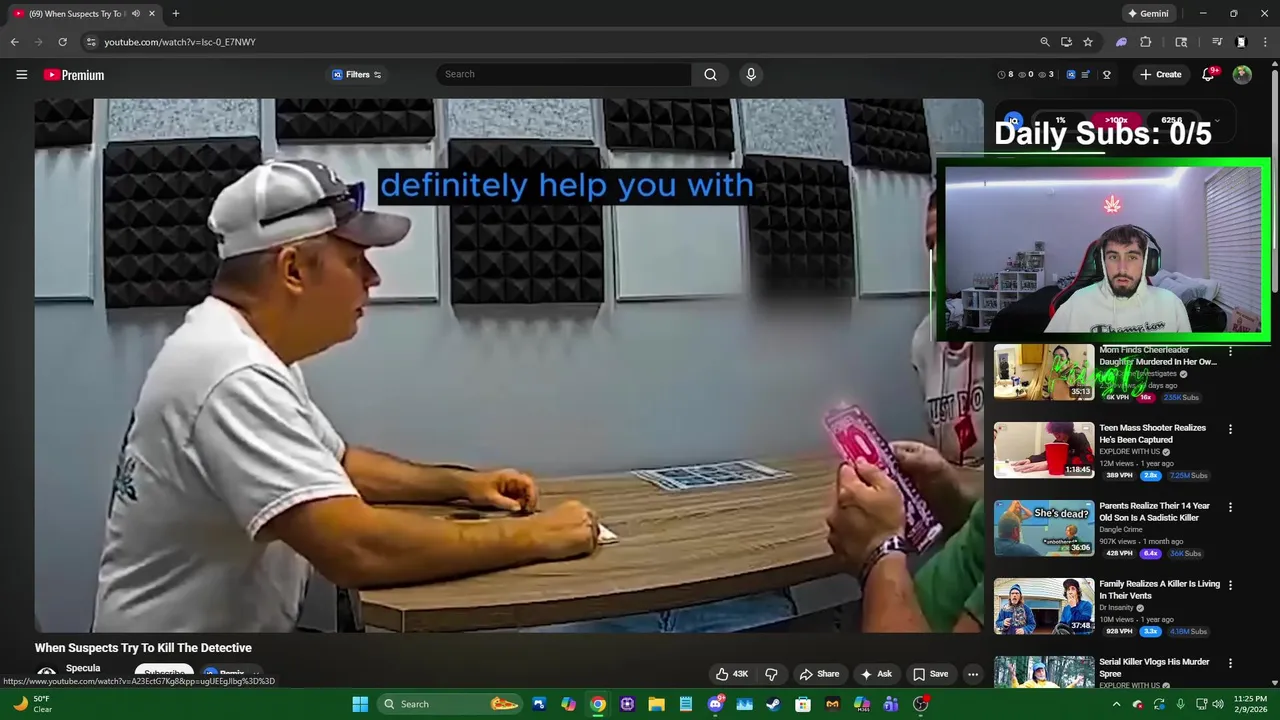Click the browser zoom magnifier icon
Viewport: 1280px width, 720px height.
[x=1045, y=42]
